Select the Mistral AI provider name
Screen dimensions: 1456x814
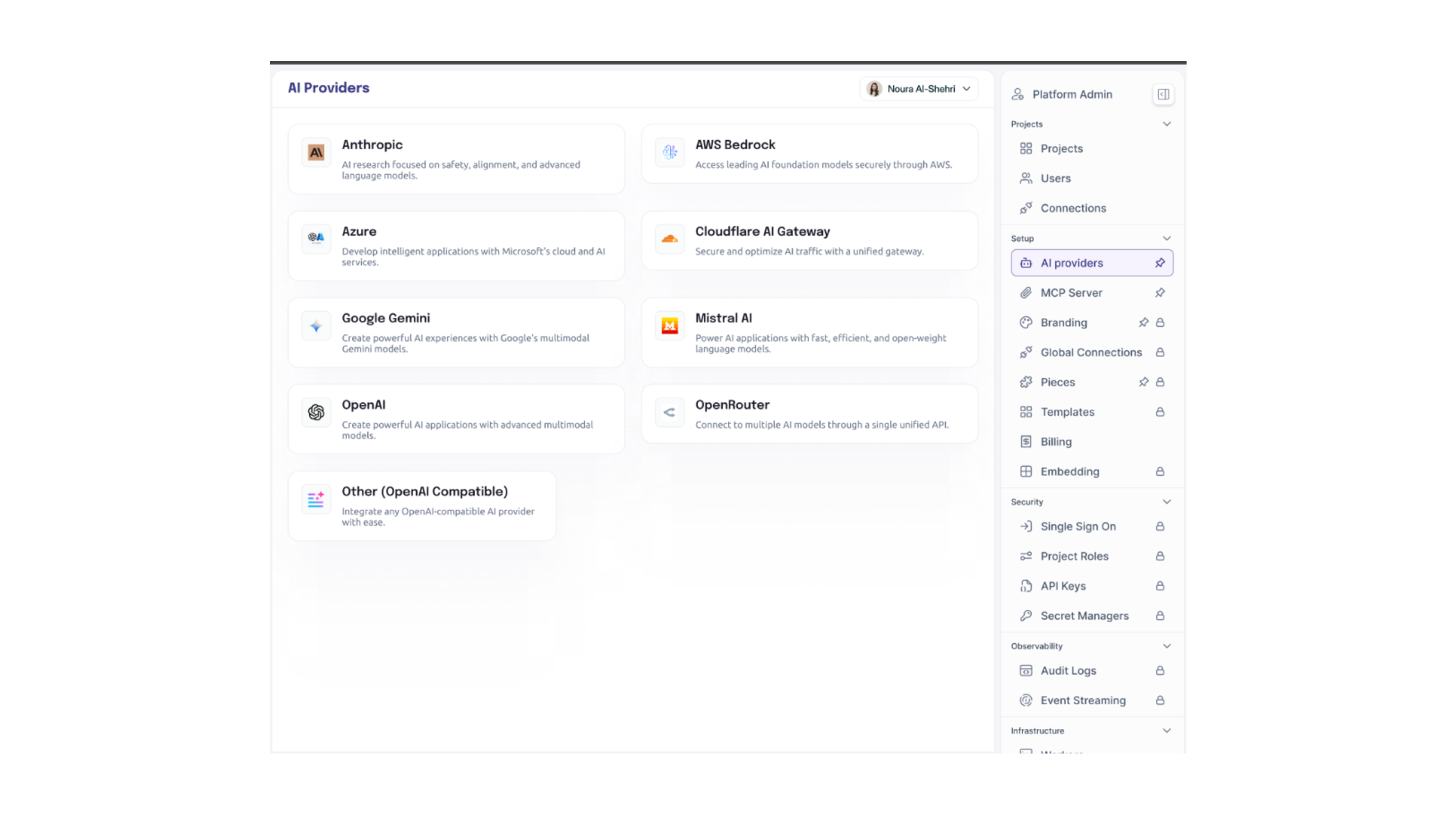723,319
